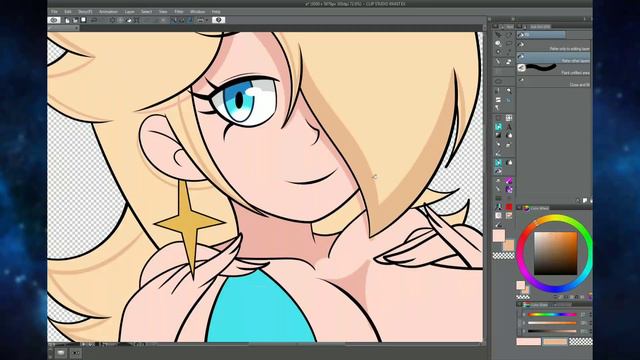The image size is (640, 360).
Task: Click the tan color chip at panel bottom
Action: click(x=555, y=342)
